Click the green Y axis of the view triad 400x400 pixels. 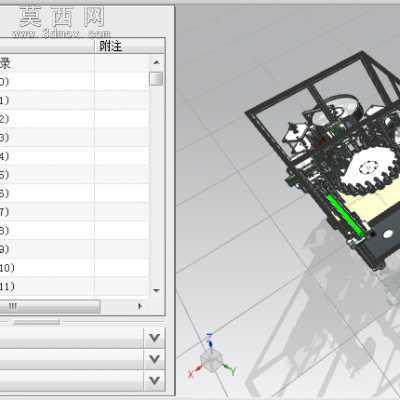click(229, 369)
